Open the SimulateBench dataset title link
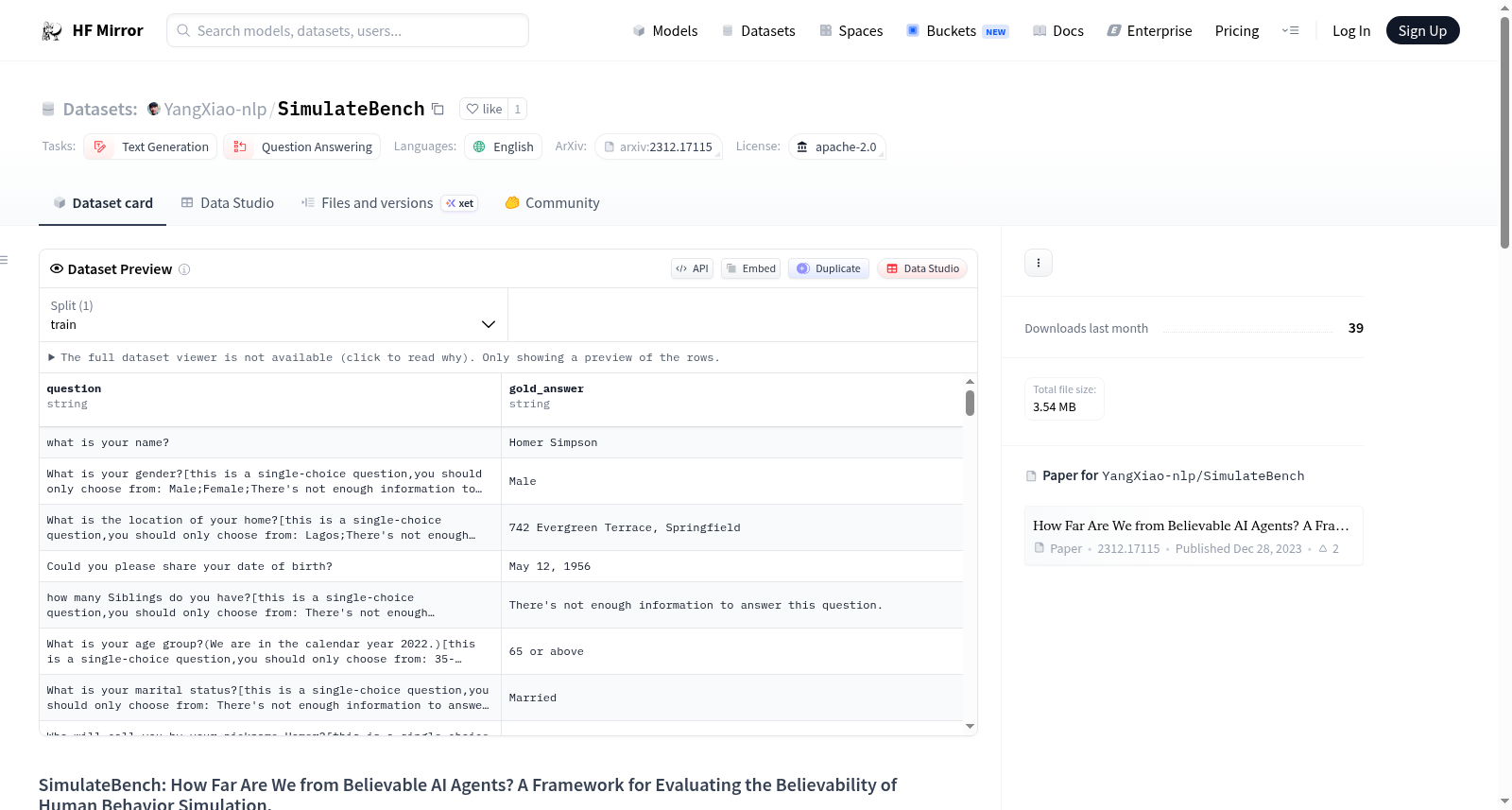This screenshot has height=810, width=1512. pyautogui.click(x=351, y=109)
